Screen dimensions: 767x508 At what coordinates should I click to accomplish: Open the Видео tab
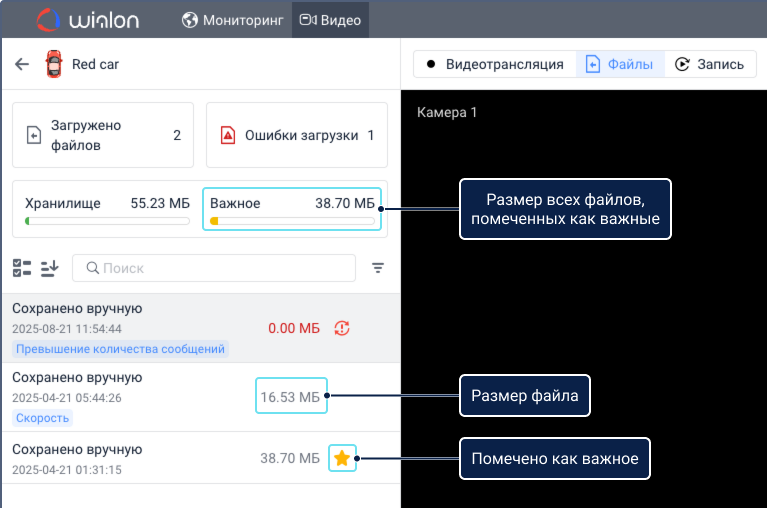click(330, 20)
